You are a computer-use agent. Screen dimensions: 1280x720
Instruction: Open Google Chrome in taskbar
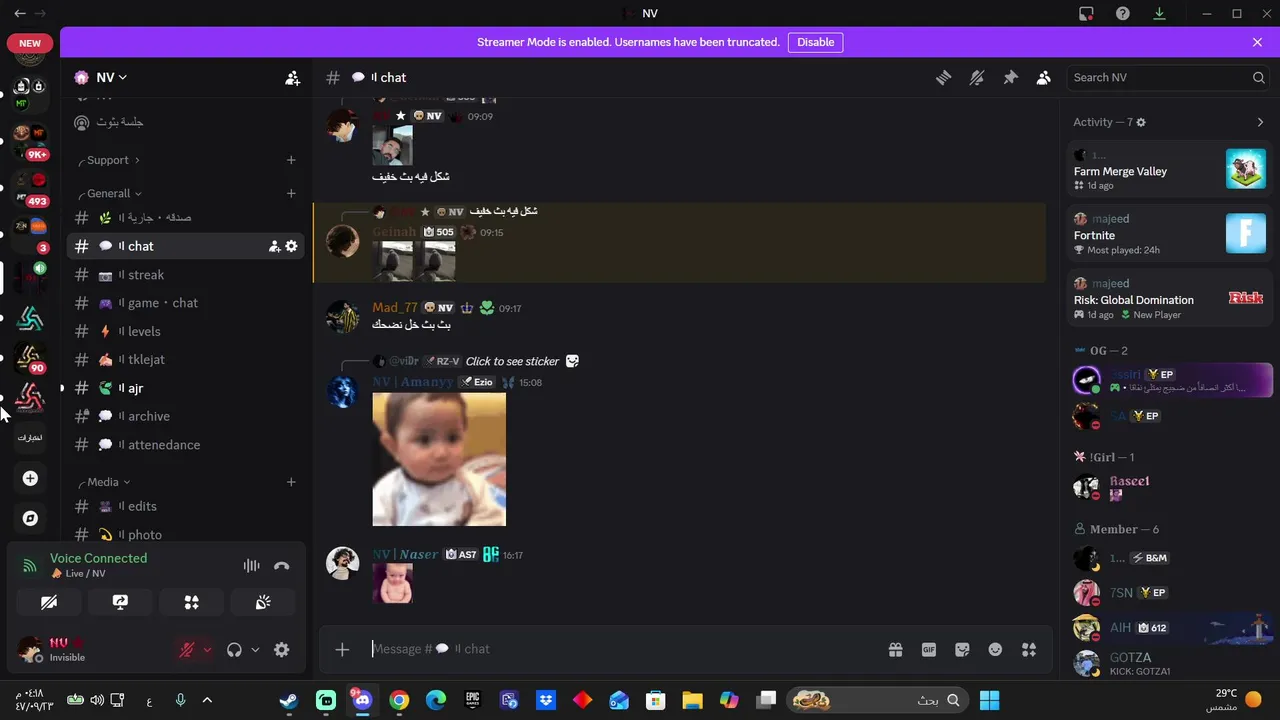pos(399,700)
